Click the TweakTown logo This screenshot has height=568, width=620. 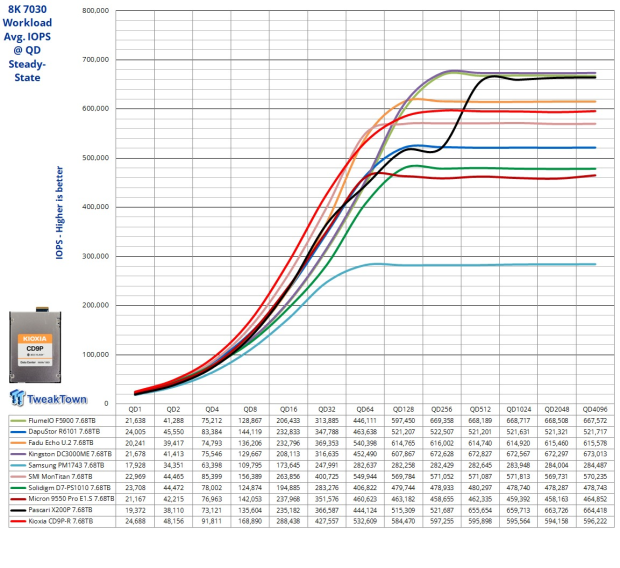click(x=48, y=398)
